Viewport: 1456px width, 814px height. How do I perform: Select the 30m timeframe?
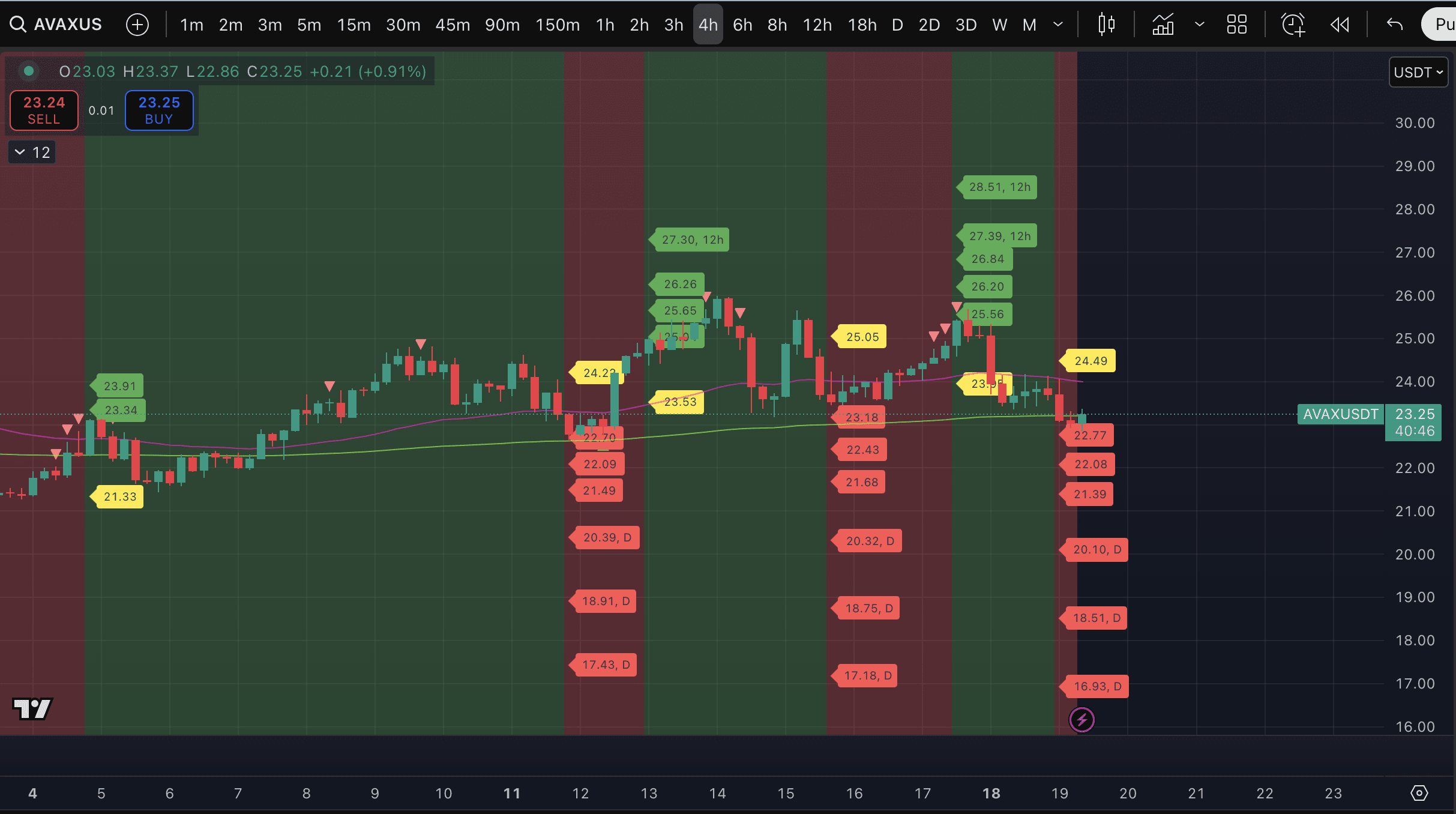coord(403,25)
